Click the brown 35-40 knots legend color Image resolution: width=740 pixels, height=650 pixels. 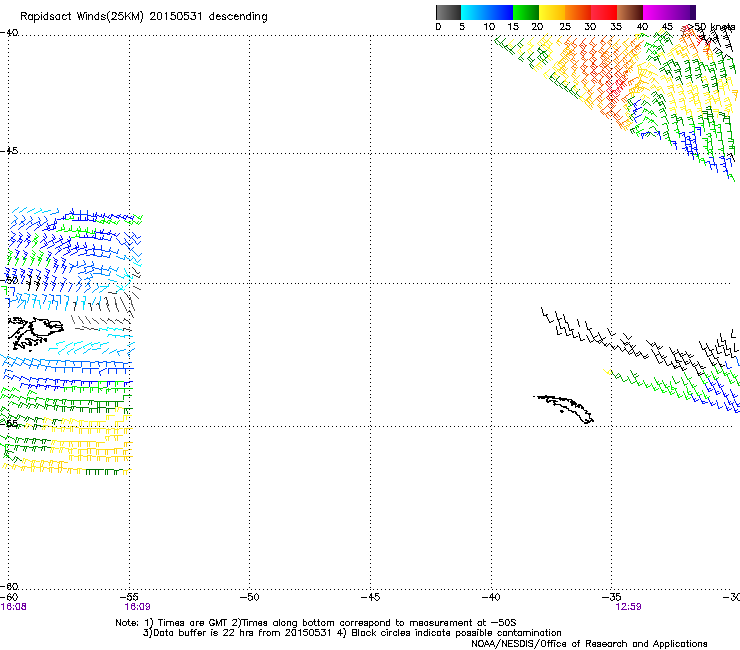pos(630,12)
